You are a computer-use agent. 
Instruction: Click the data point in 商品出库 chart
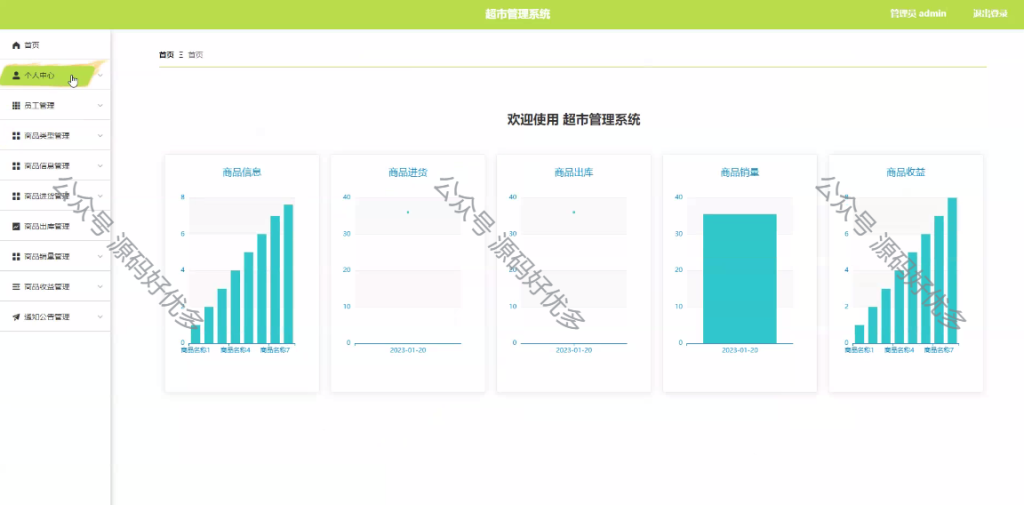574,212
